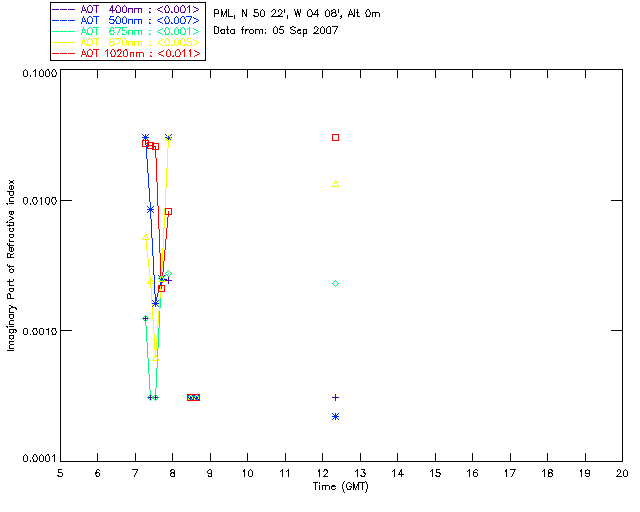Click the y-axis tick label 0.1000
This screenshot has height=512, width=640.
(x=40, y=73)
